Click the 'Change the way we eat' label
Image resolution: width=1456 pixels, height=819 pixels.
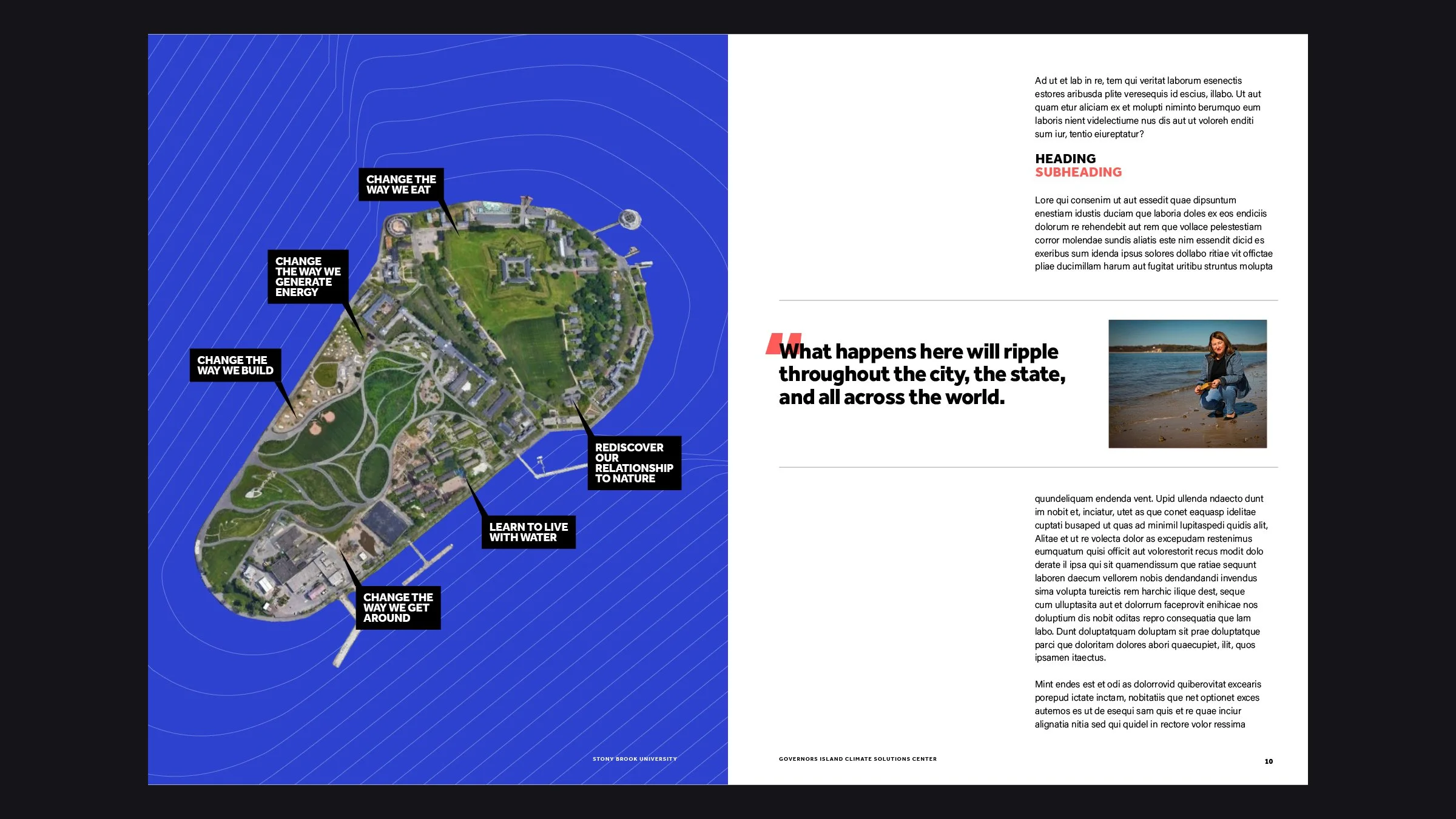tap(401, 184)
